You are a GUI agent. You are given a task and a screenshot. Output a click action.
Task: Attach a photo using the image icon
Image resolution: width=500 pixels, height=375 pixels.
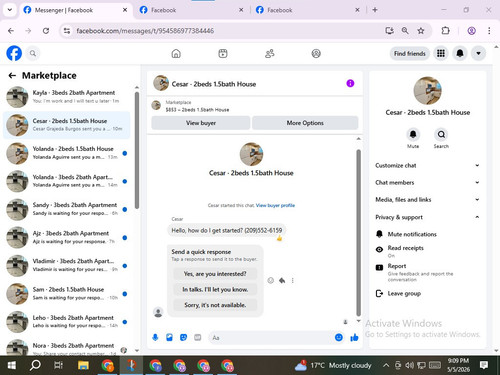tap(169, 338)
